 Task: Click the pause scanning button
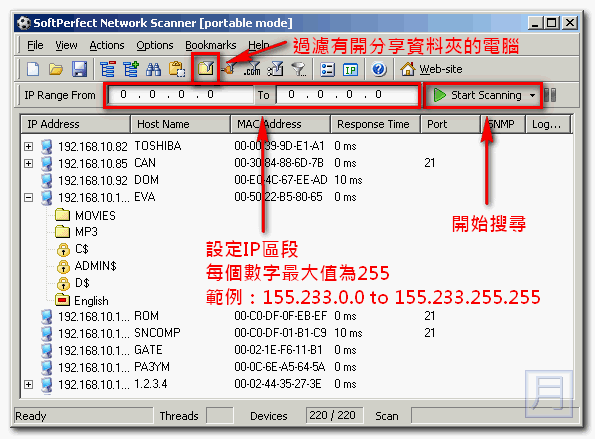tap(550, 95)
